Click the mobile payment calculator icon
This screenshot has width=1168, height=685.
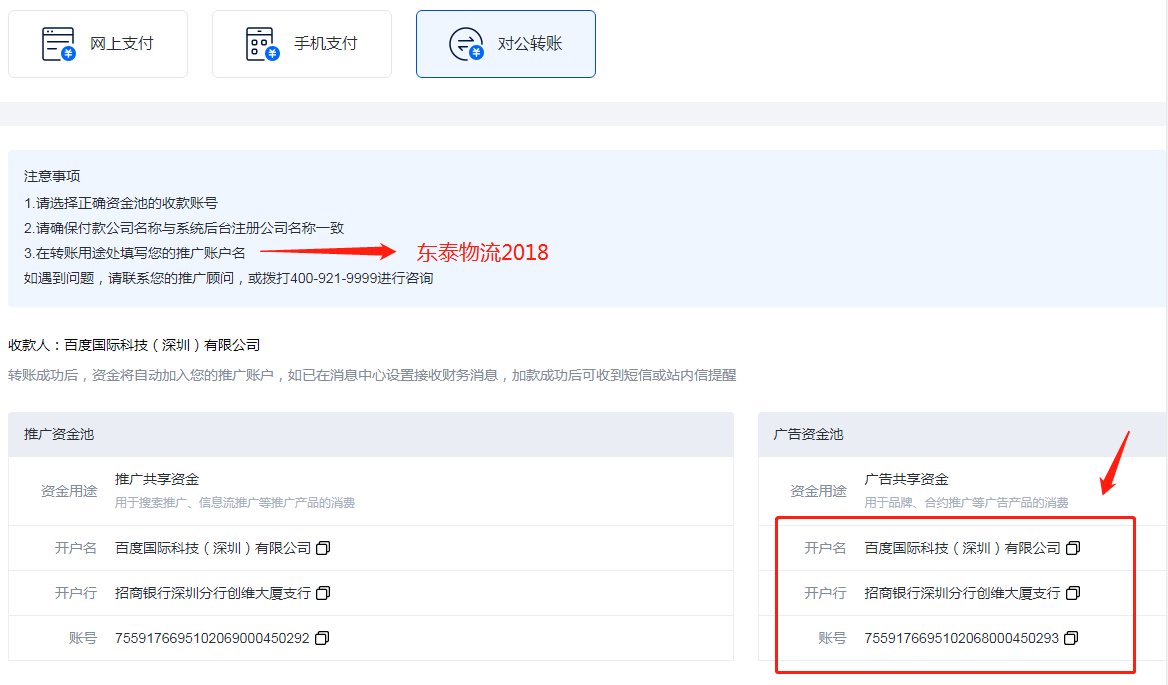point(262,44)
